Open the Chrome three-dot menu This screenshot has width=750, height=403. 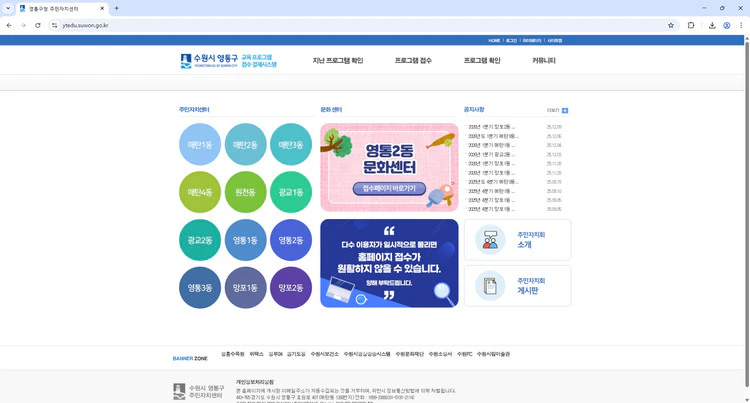click(741, 25)
